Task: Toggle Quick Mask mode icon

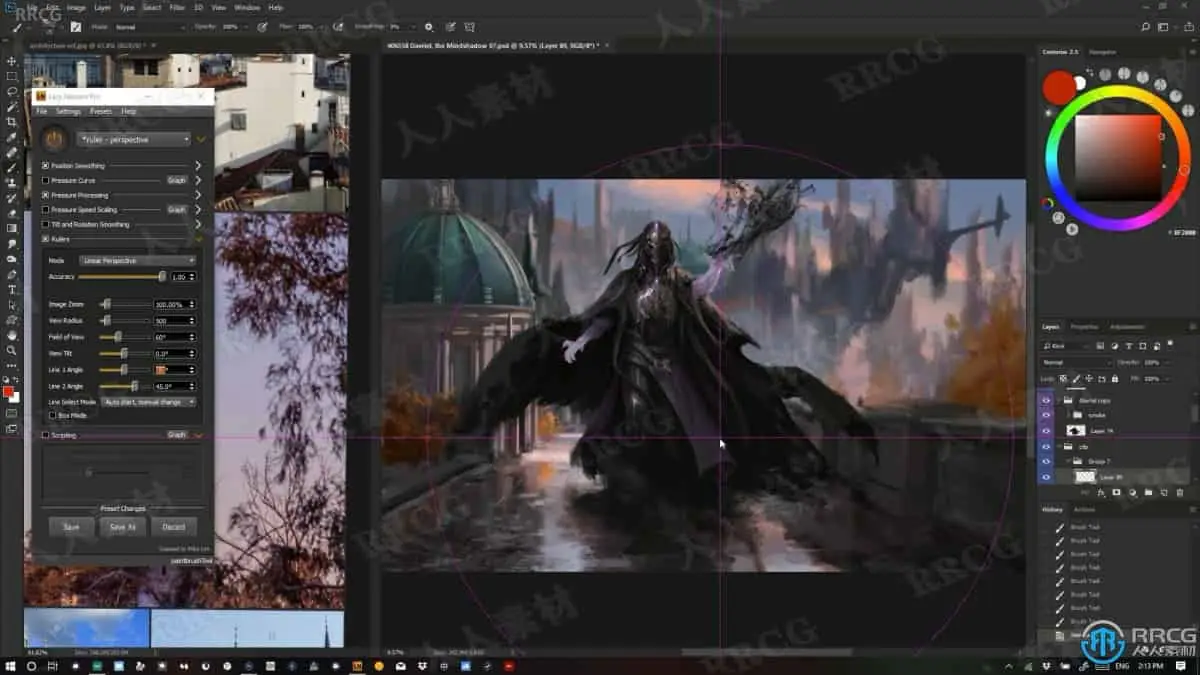Action: 12,412
